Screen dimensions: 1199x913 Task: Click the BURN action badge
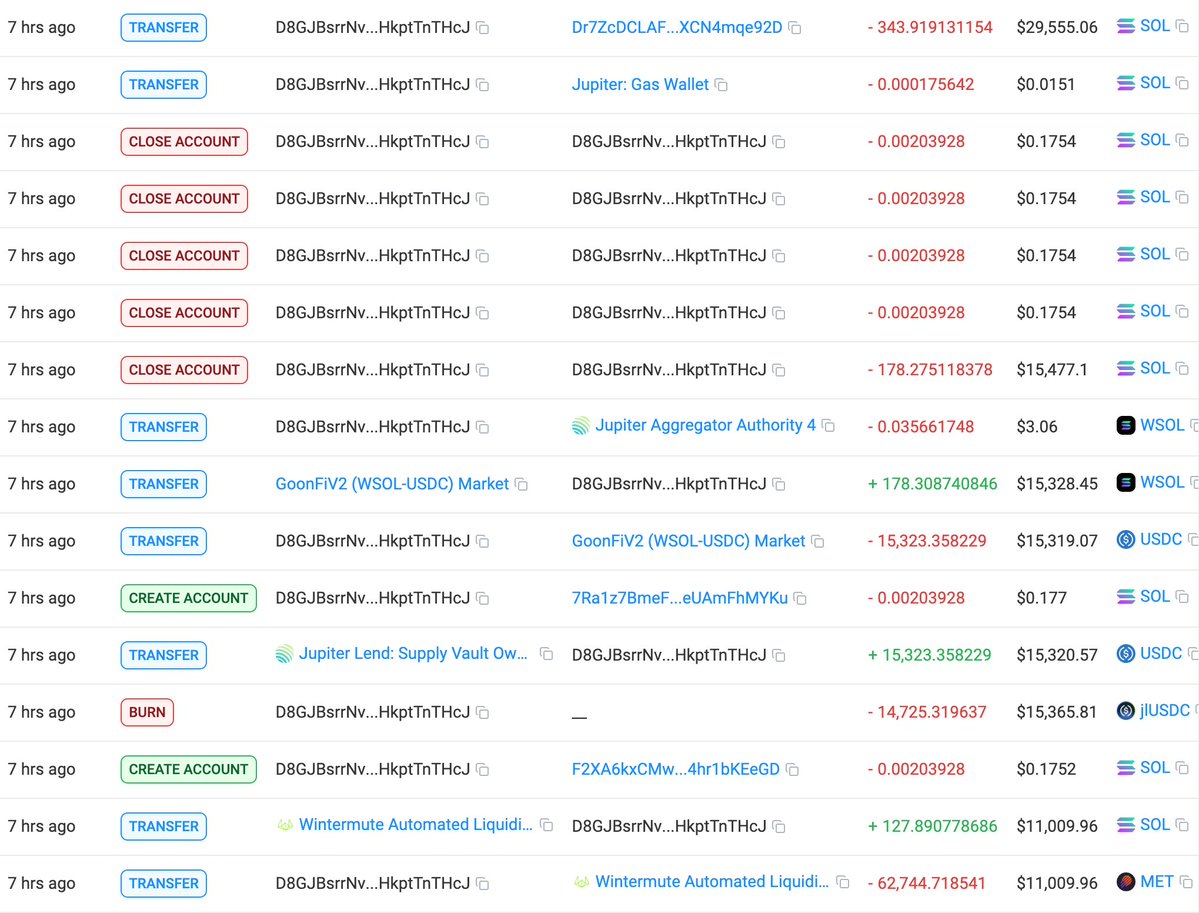(147, 713)
